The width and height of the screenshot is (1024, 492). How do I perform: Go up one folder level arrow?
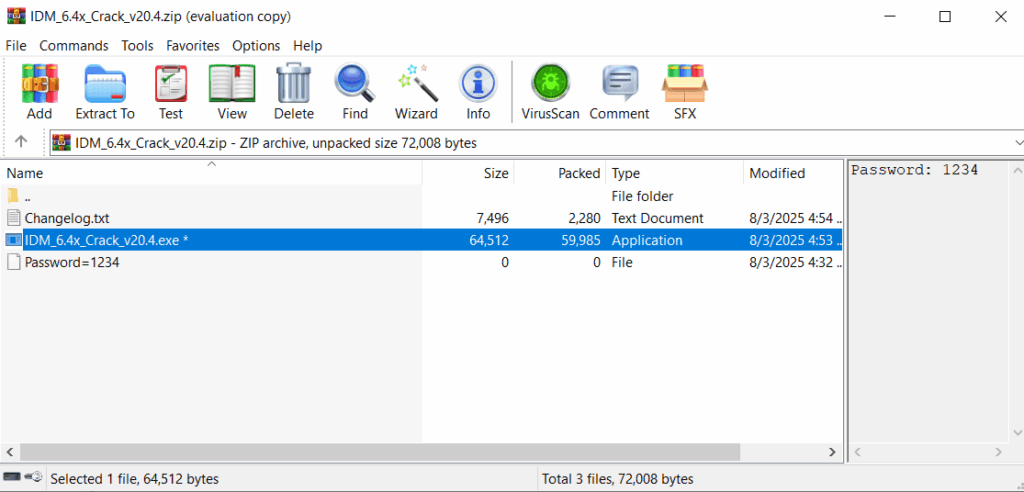[x=21, y=142]
